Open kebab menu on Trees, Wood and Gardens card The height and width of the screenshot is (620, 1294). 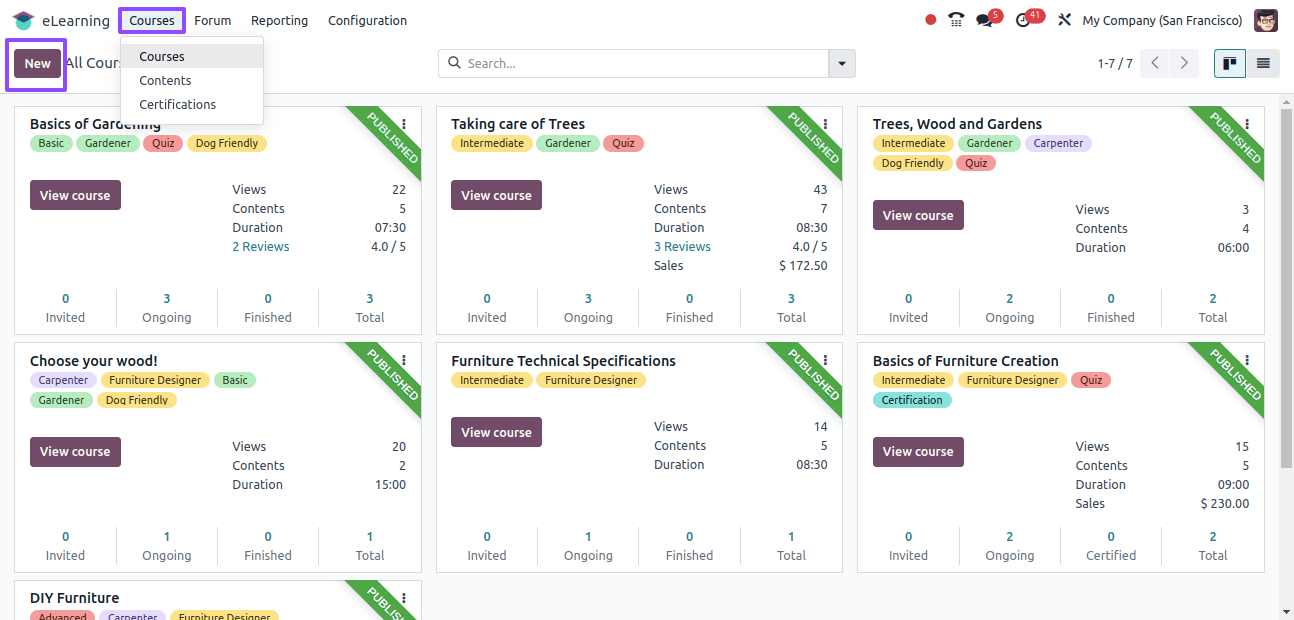(1247, 124)
